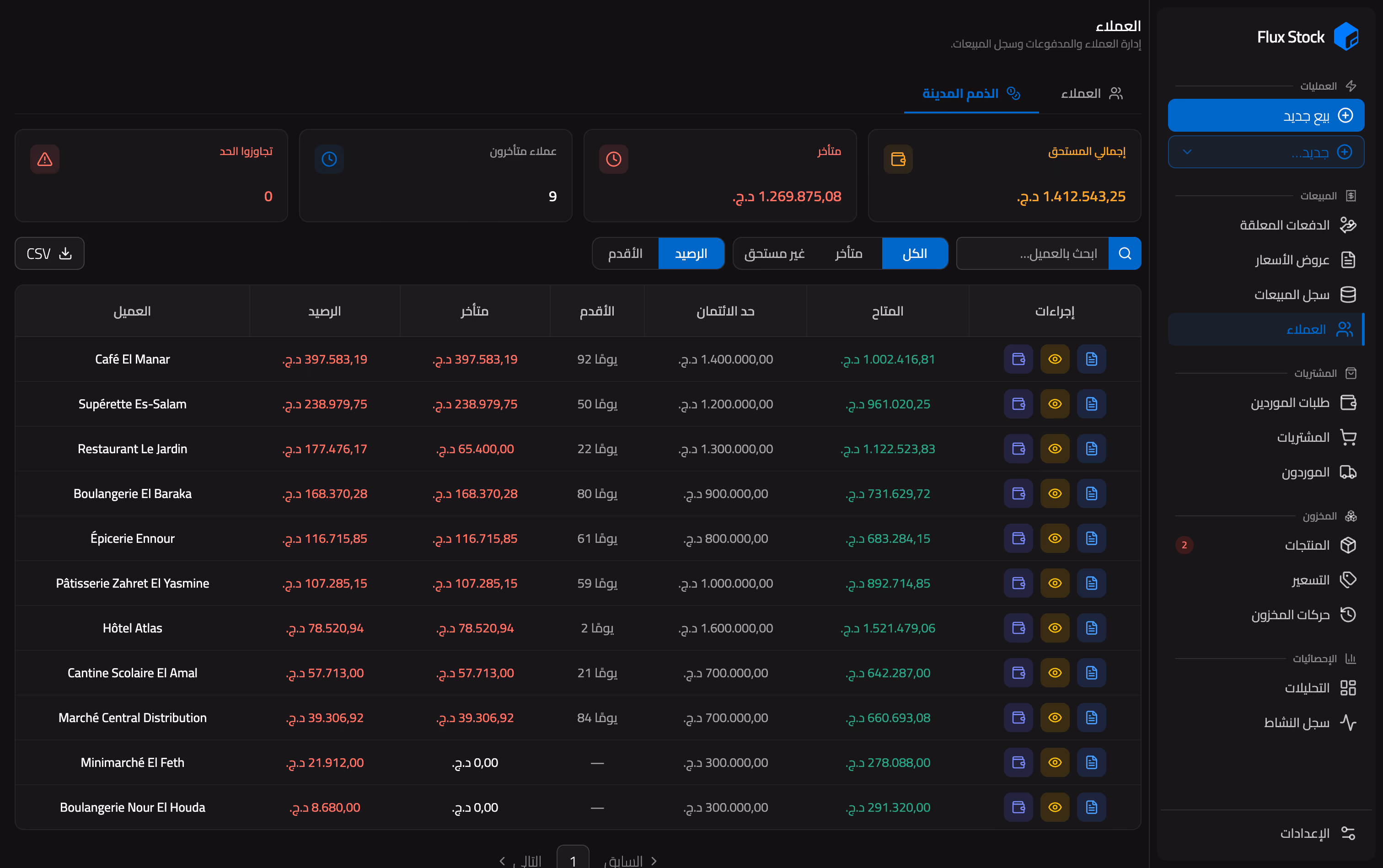The height and width of the screenshot is (868, 1383).
Task: Open document icon for Minimarché El Feth
Action: click(x=1091, y=762)
